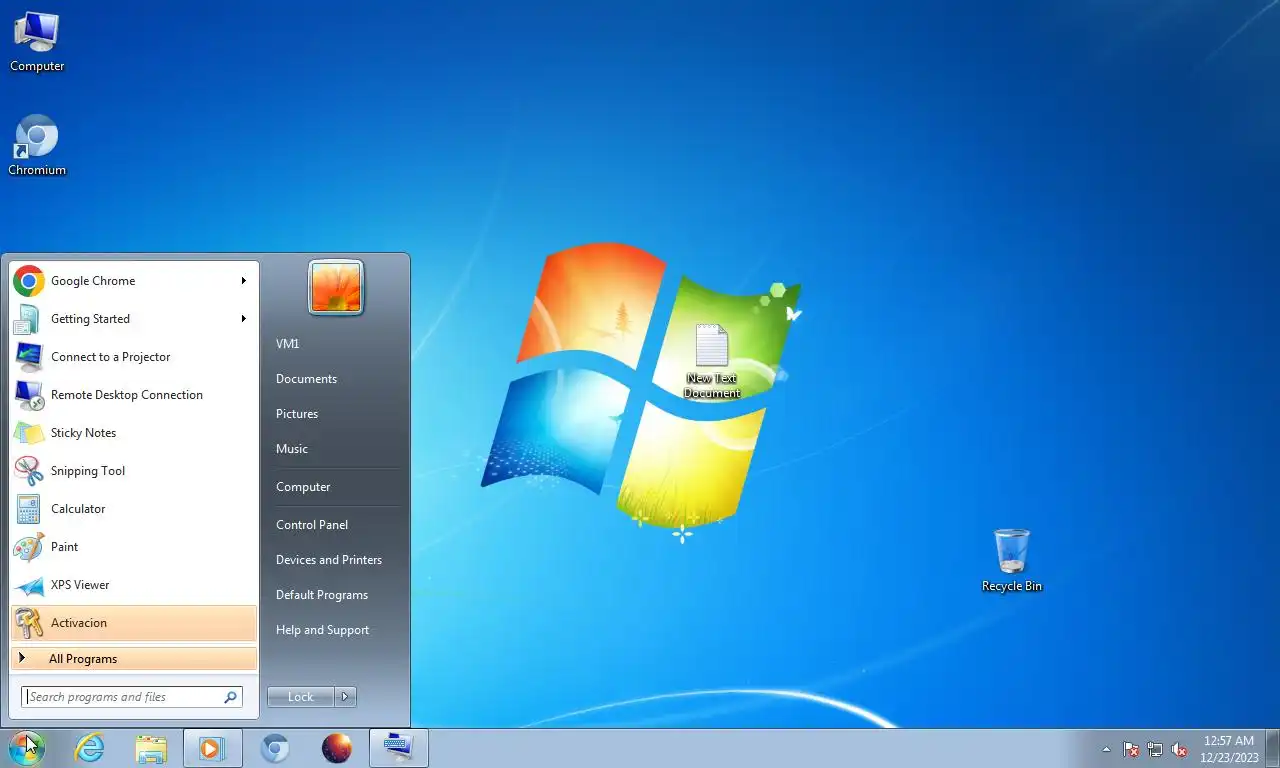Expand the Getting Started submenu arrow
Viewport: 1280px width, 768px height.
pos(243,319)
